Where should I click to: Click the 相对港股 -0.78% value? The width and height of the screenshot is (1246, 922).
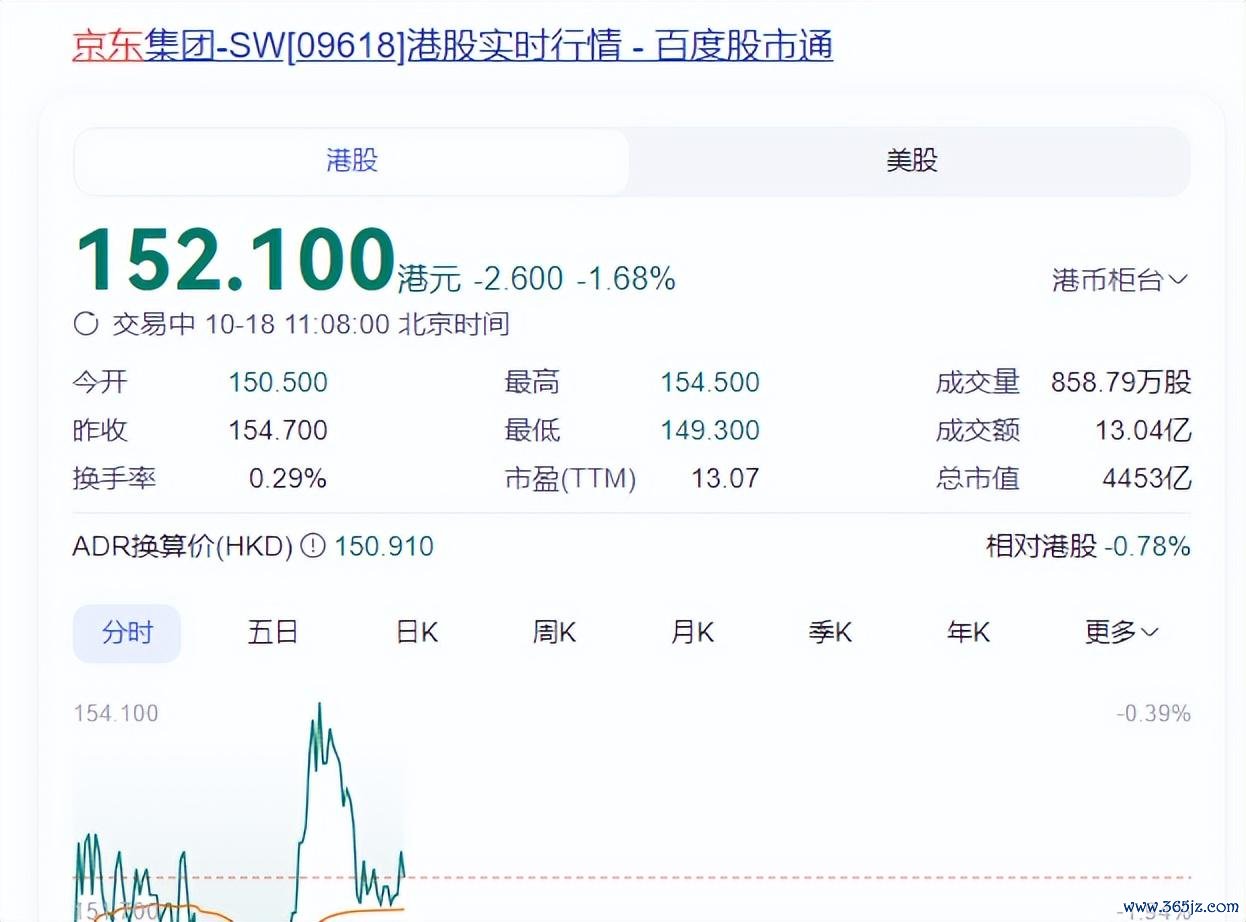click(x=1148, y=547)
